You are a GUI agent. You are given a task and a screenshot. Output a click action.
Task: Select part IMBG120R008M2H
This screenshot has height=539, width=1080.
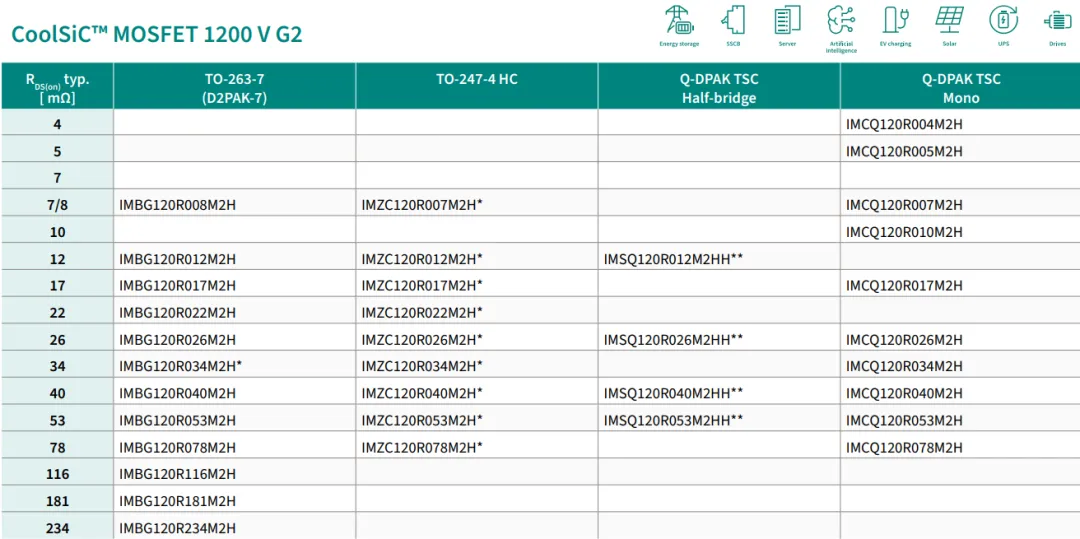coord(178,205)
